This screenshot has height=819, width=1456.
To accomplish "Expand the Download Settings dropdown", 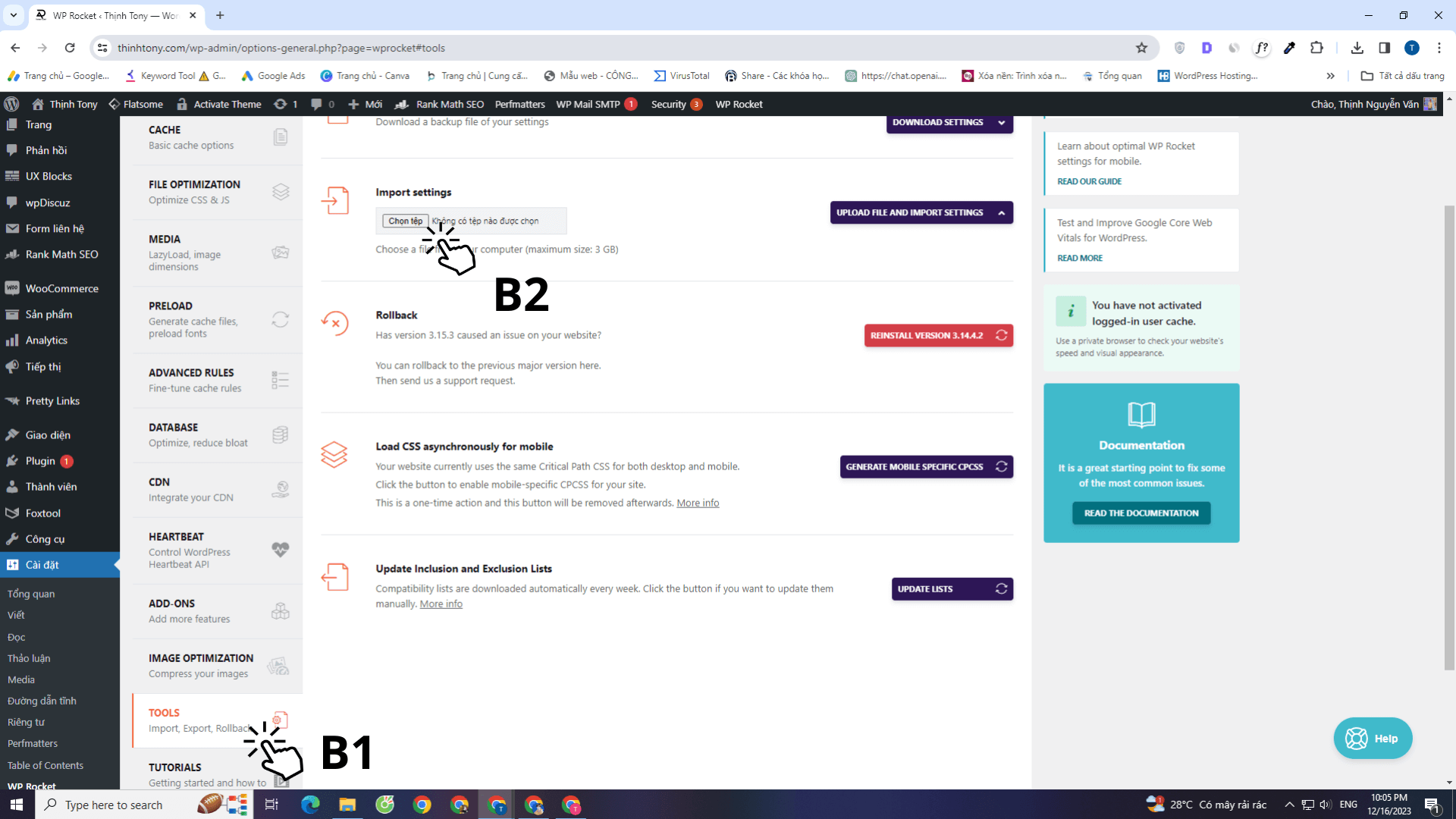I will pos(1001,122).
